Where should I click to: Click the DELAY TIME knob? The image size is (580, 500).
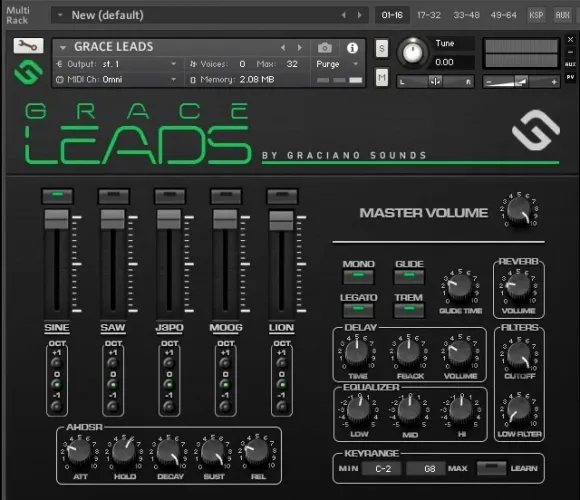[357, 352]
